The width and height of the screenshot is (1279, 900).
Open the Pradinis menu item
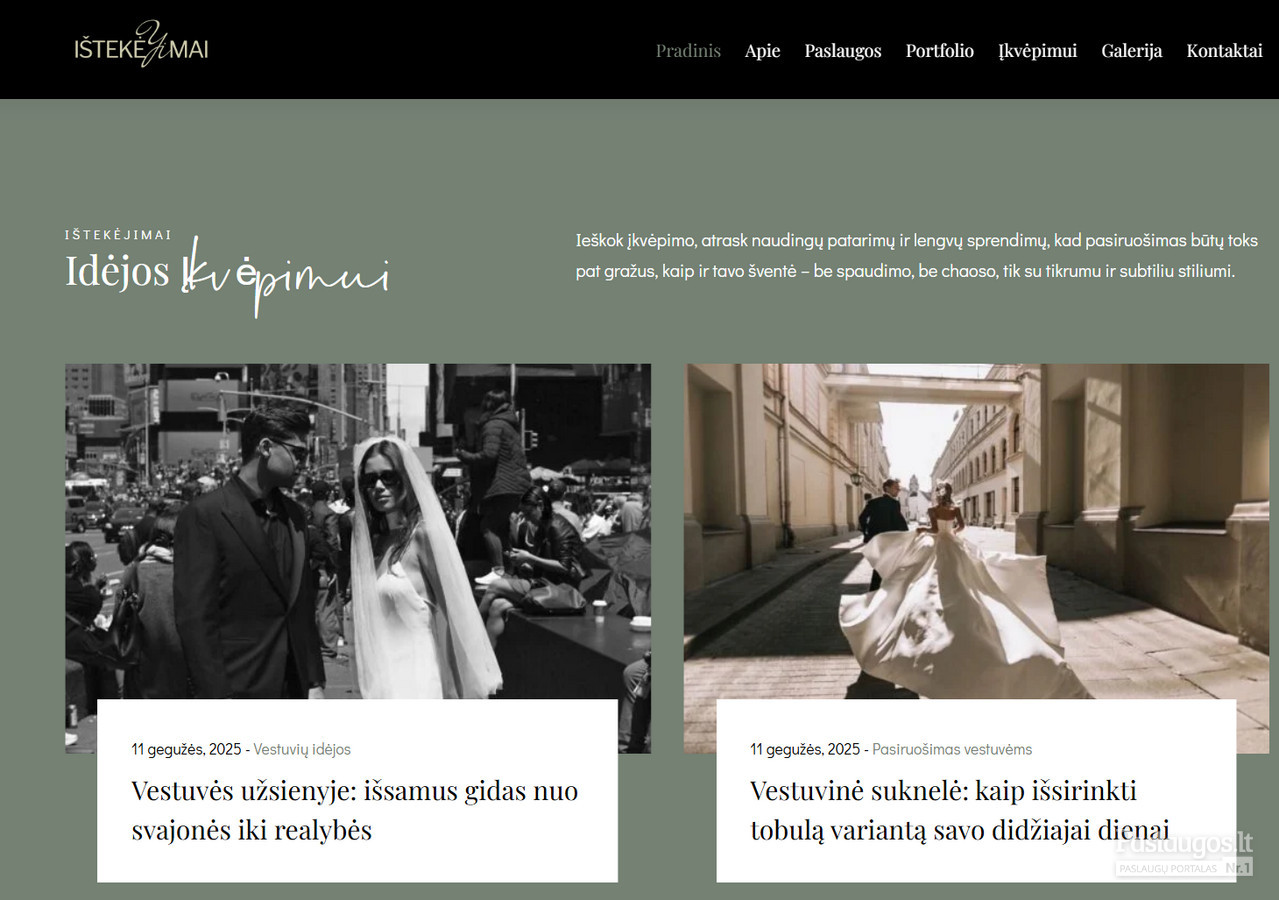688,50
